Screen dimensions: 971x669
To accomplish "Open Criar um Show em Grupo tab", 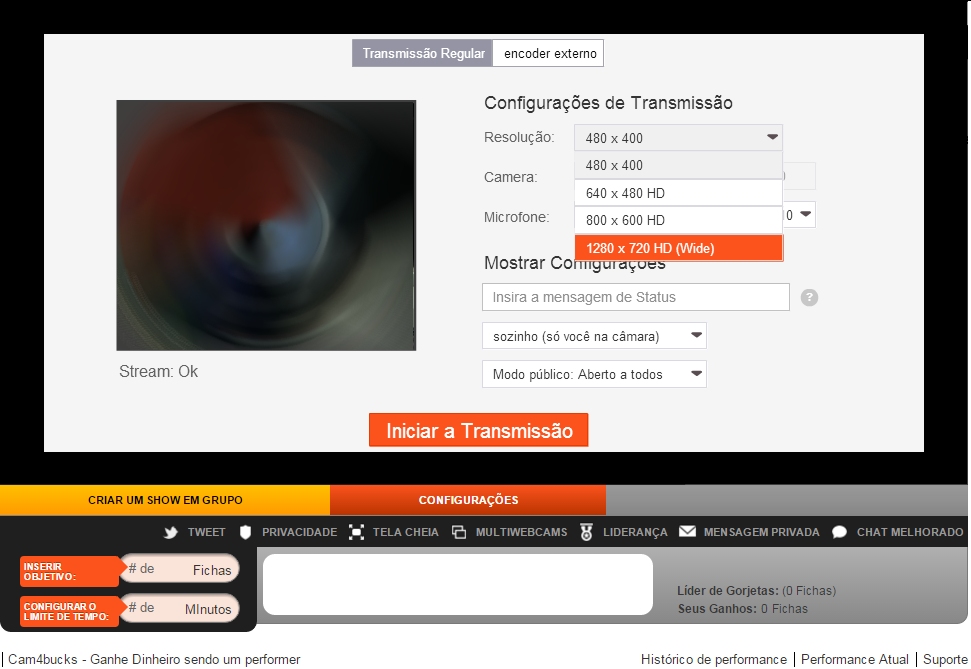I will (165, 500).
